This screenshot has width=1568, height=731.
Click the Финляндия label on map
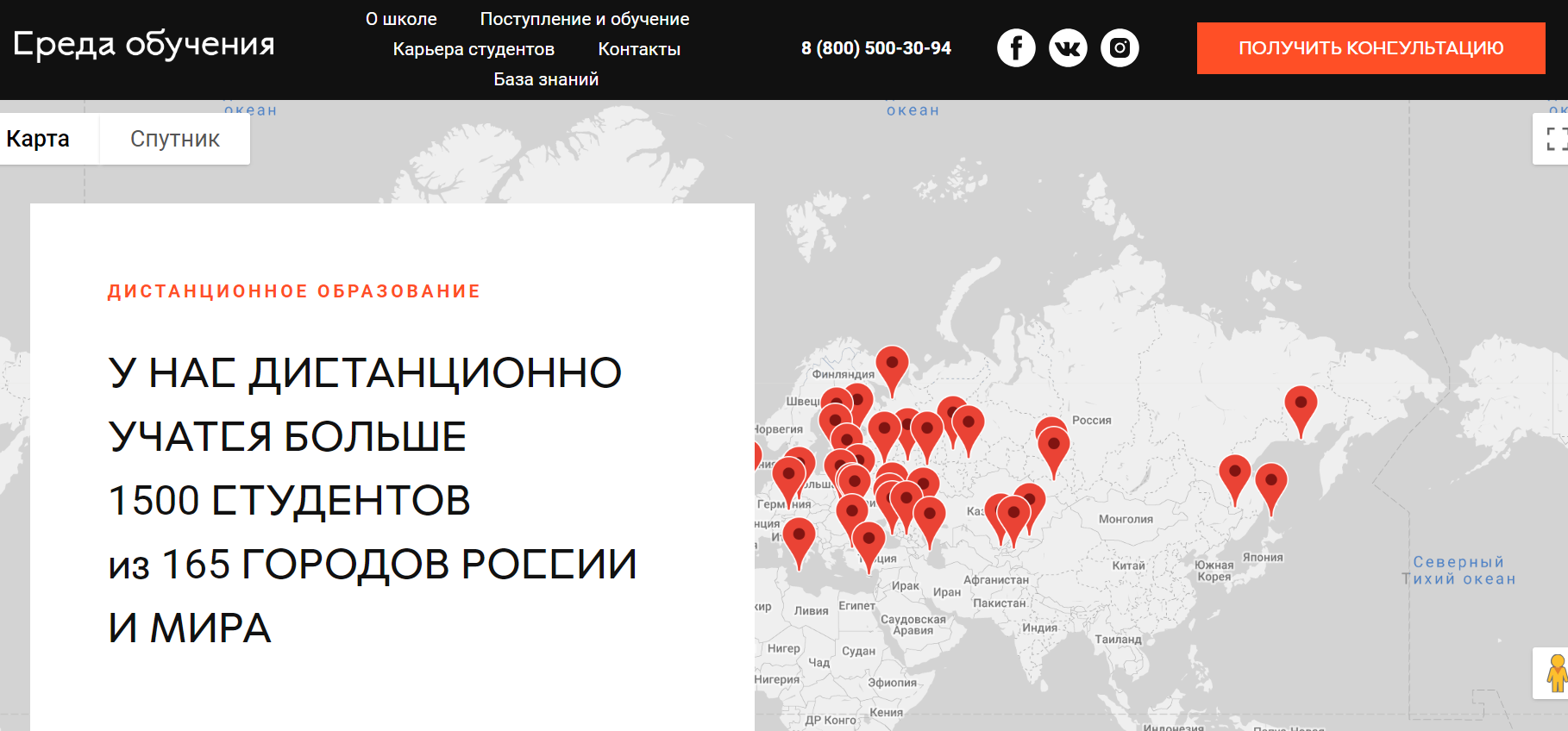coord(844,374)
